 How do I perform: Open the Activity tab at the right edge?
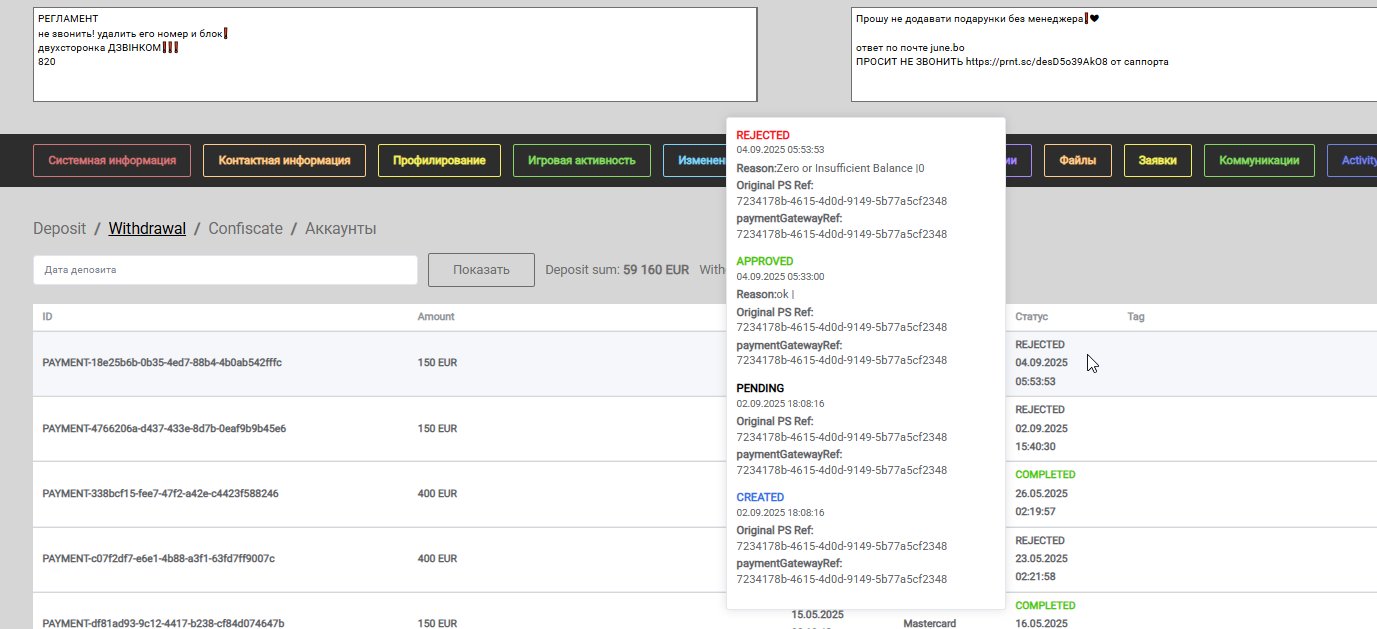pyautogui.click(x=1353, y=160)
